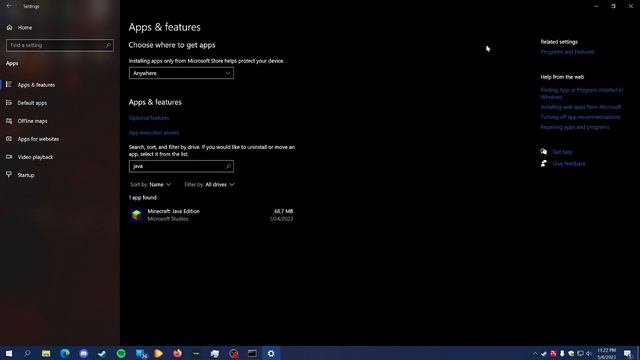Click the microphone tray icon
The image size is (640, 360).
coord(562,353)
